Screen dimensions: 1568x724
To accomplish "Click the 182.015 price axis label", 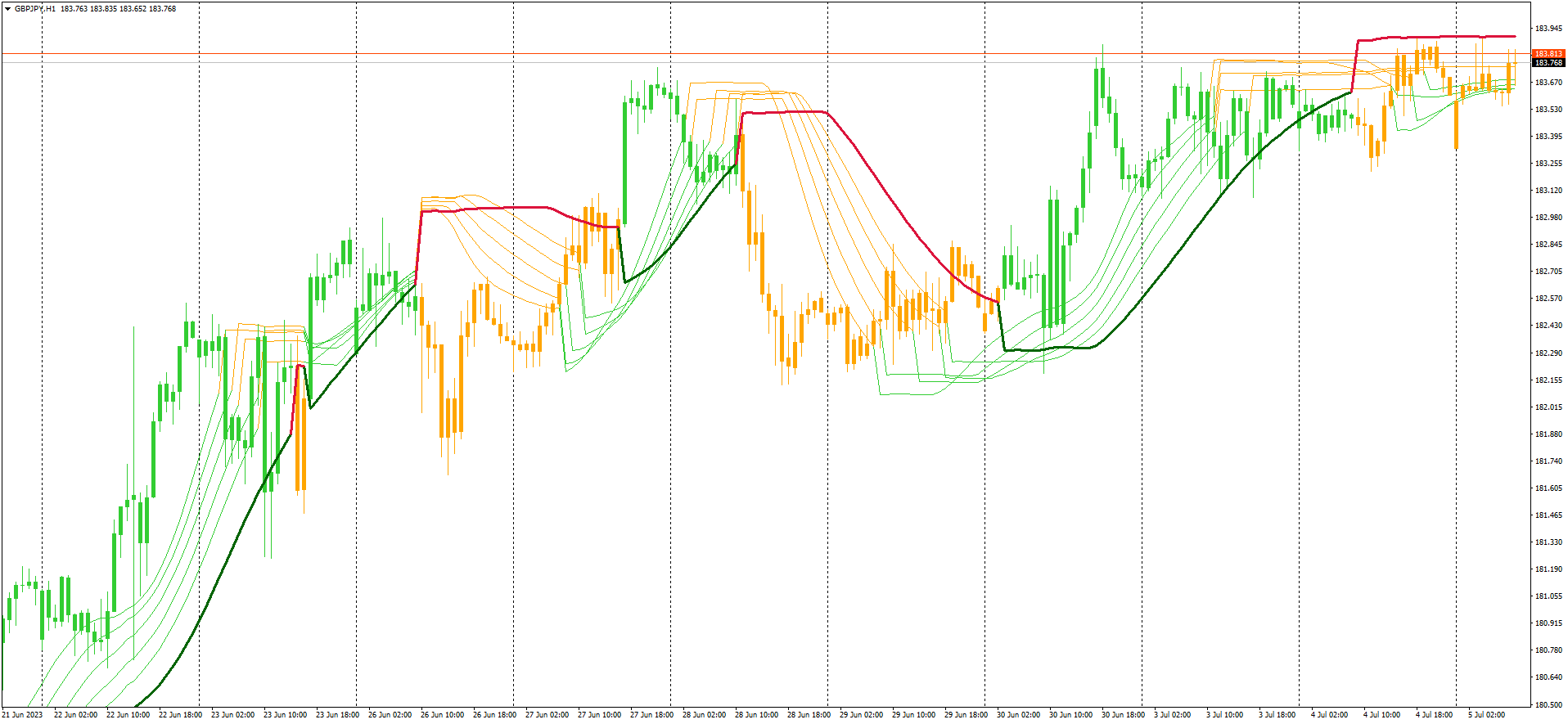I will (x=1548, y=407).
